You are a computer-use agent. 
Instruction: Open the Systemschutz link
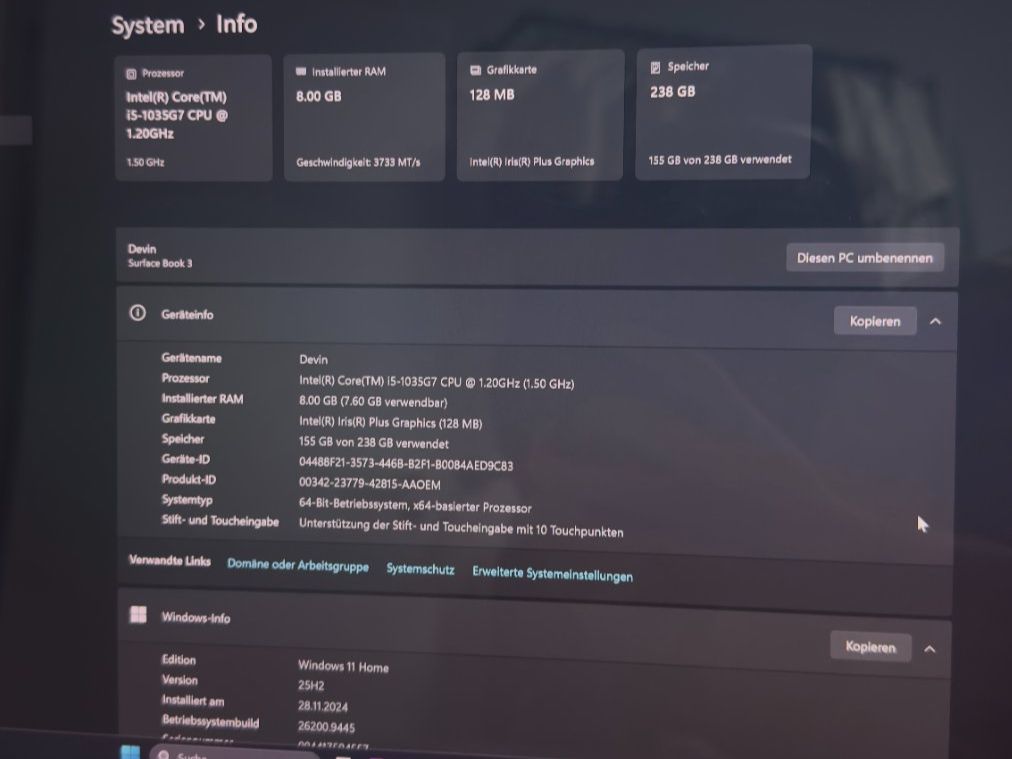420,569
